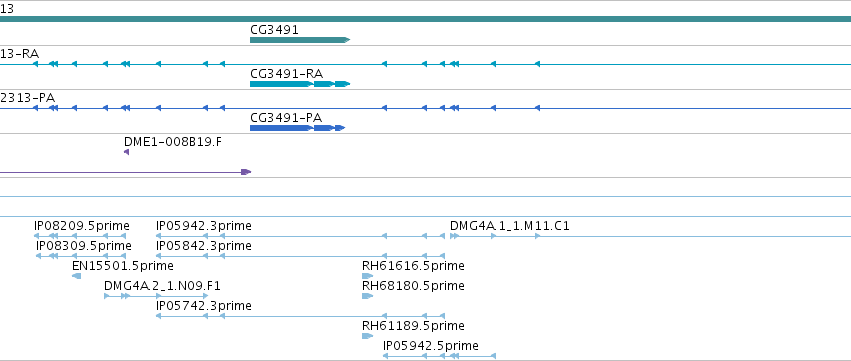This screenshot has width=851, height=361.
Task: Select the RH61616.5prime arrow glyph
Action: (367, 276)
